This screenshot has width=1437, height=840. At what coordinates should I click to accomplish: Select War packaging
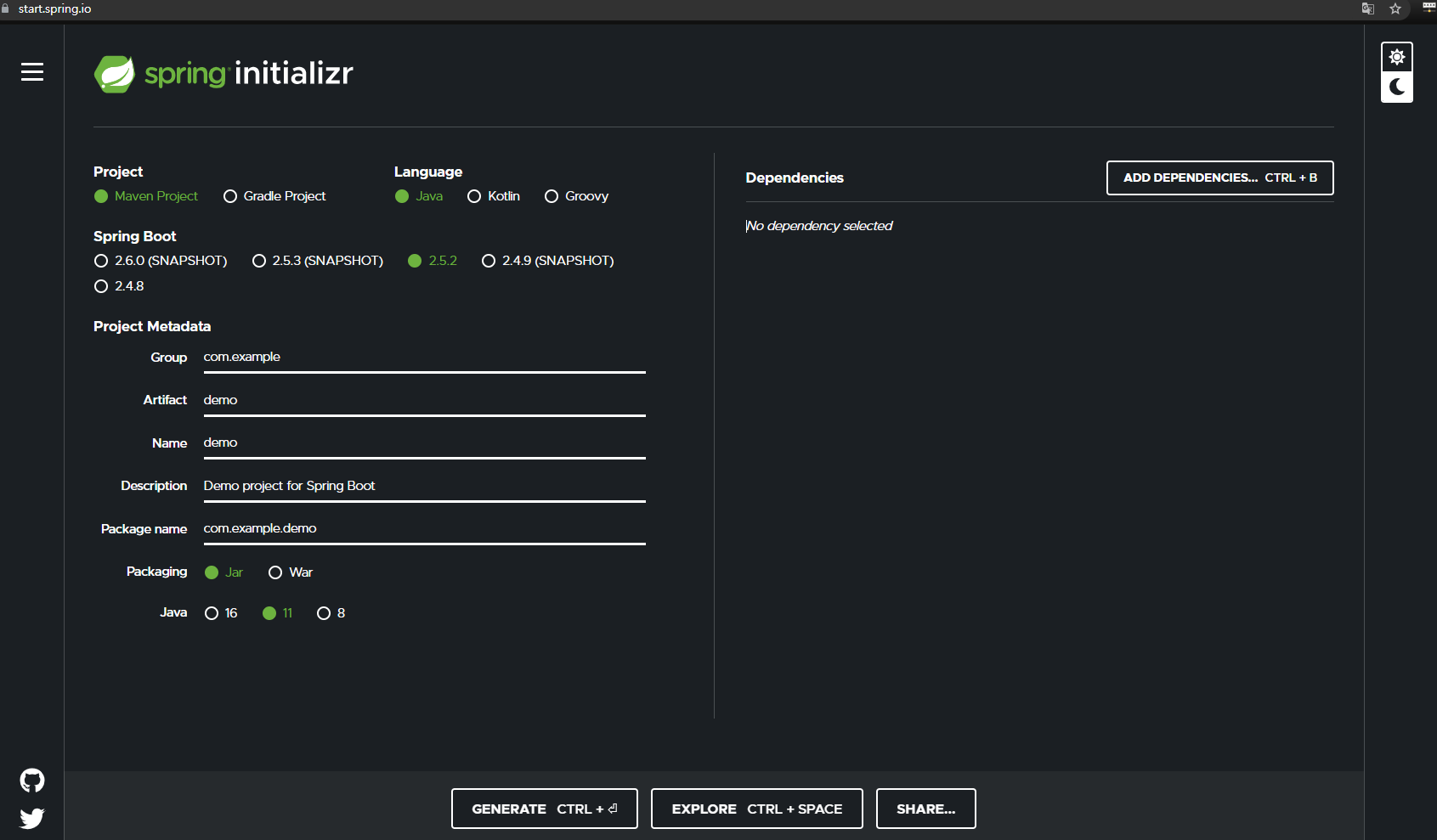click(291, 572)
